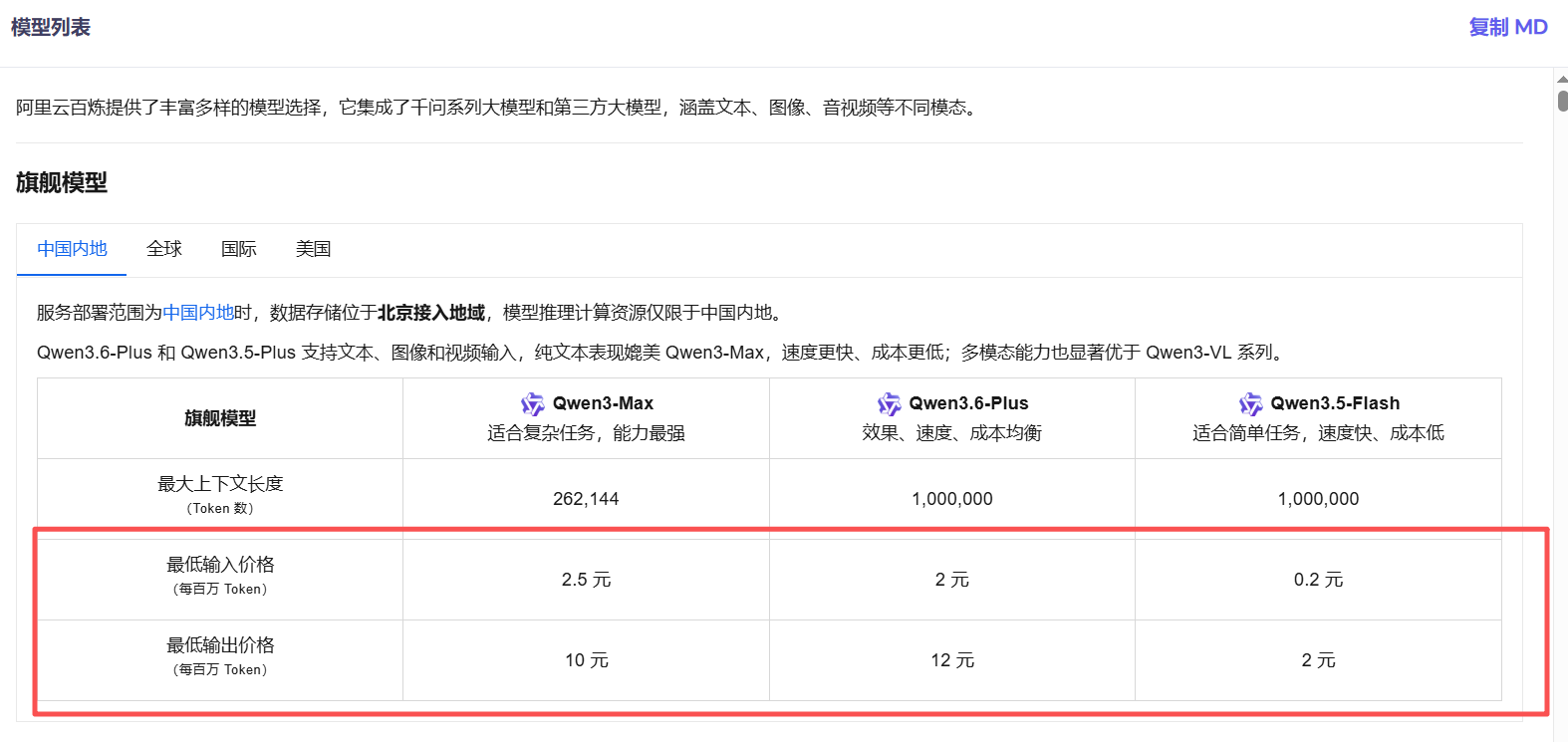The height and width of the screenshot is (742, 1568).
Task: Click the Qwen3.6-Plus logo icon
Action: [x=889, y=403]
